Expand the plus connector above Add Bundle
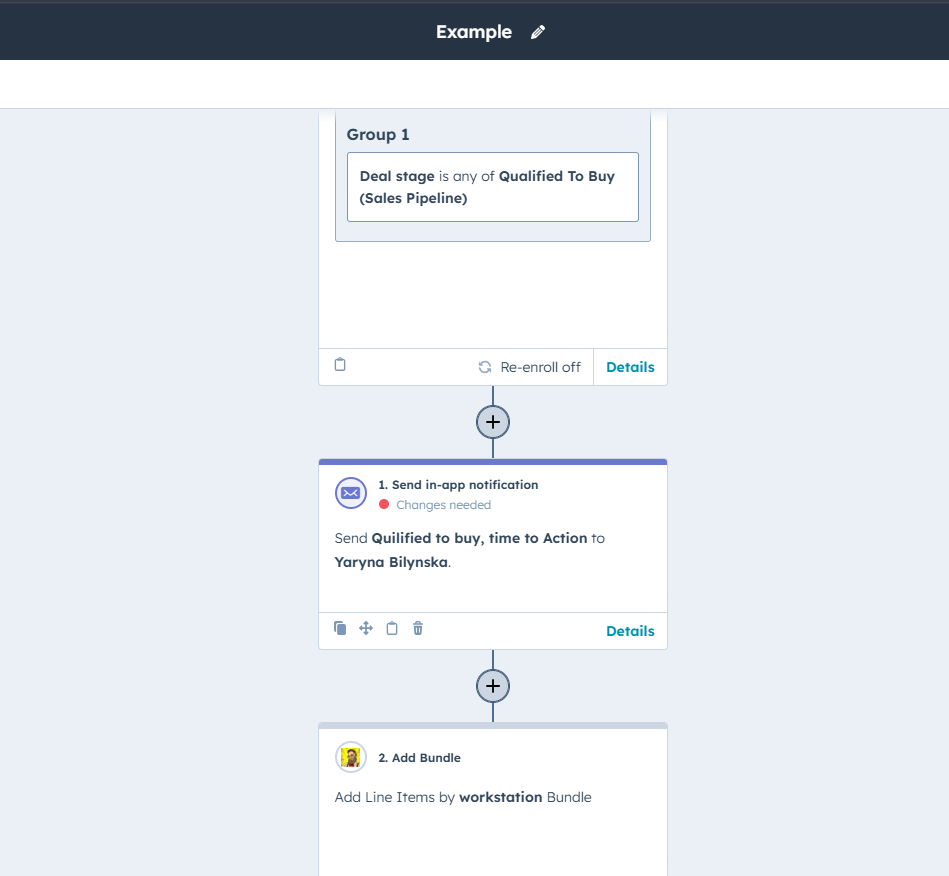The image size is (949, 876). tap(492, 686)
